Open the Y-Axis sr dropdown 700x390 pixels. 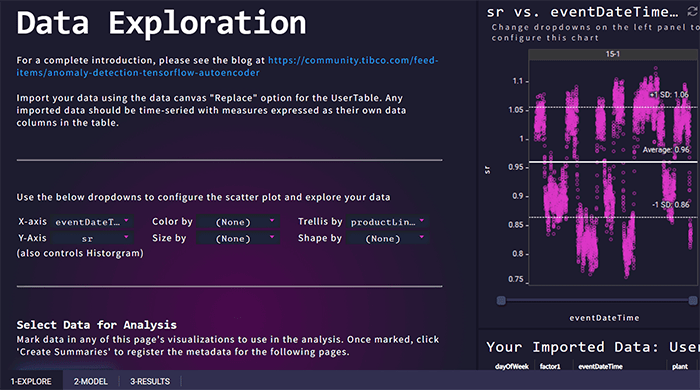click(x=92, y=238)
